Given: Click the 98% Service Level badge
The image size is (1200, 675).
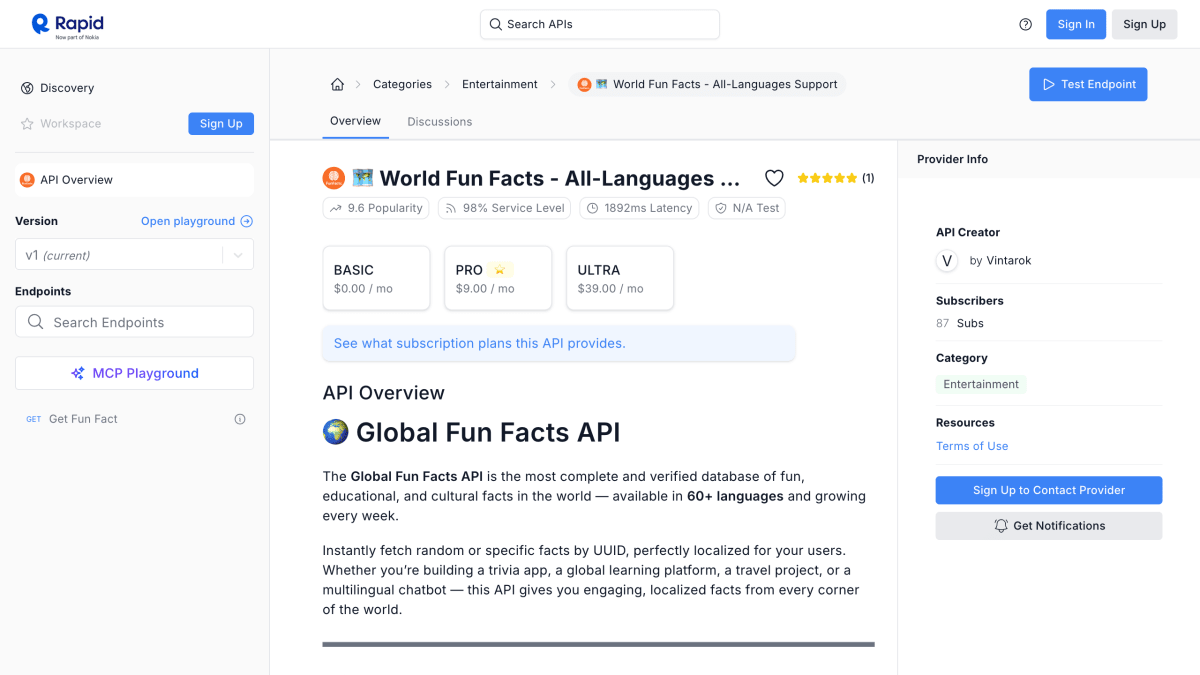Looking at the screenshot, I should (505, 208).
